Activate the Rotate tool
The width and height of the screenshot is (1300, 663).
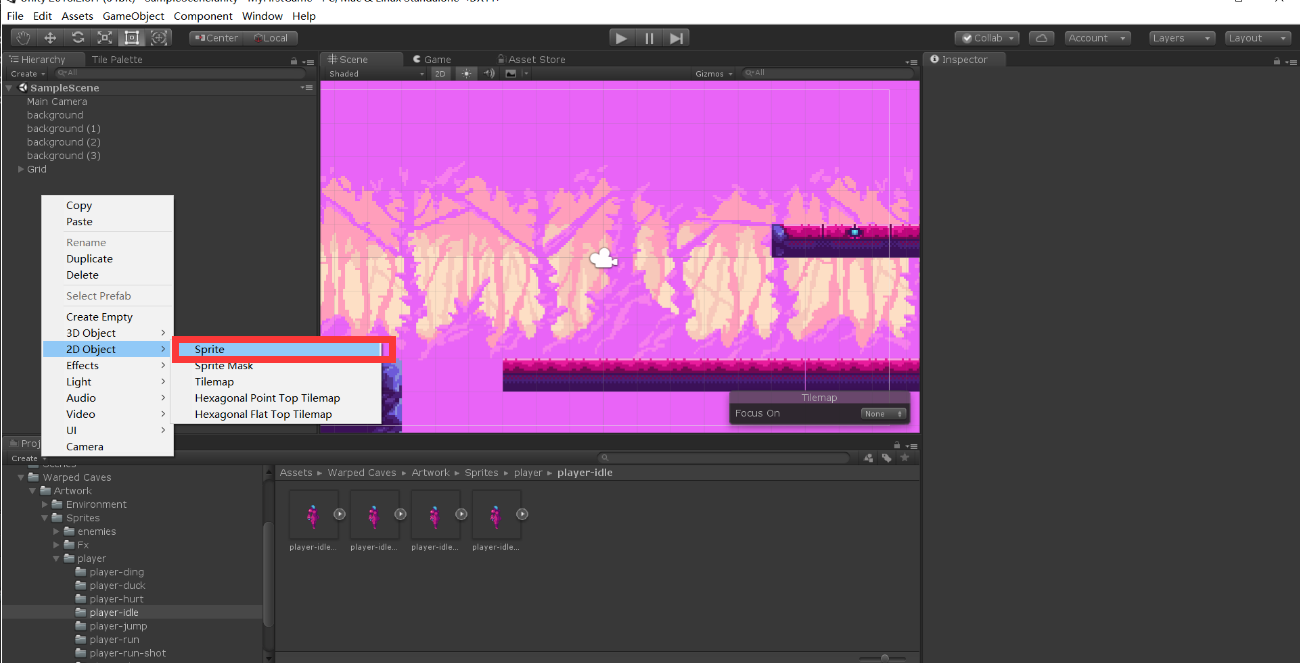coord(77,37)
